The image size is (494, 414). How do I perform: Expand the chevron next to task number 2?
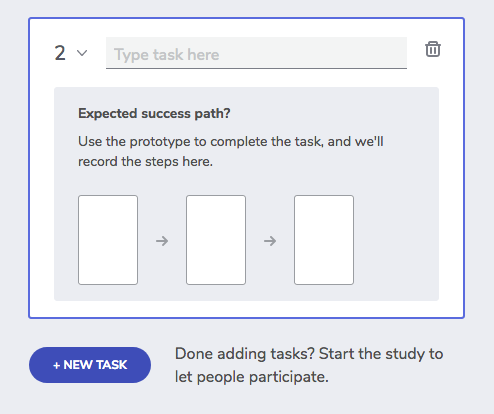tap(82, 53)
